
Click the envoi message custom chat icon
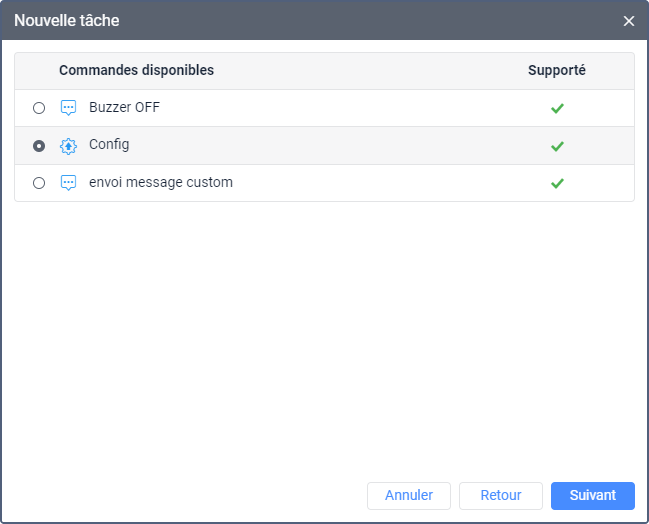(68, 183)
